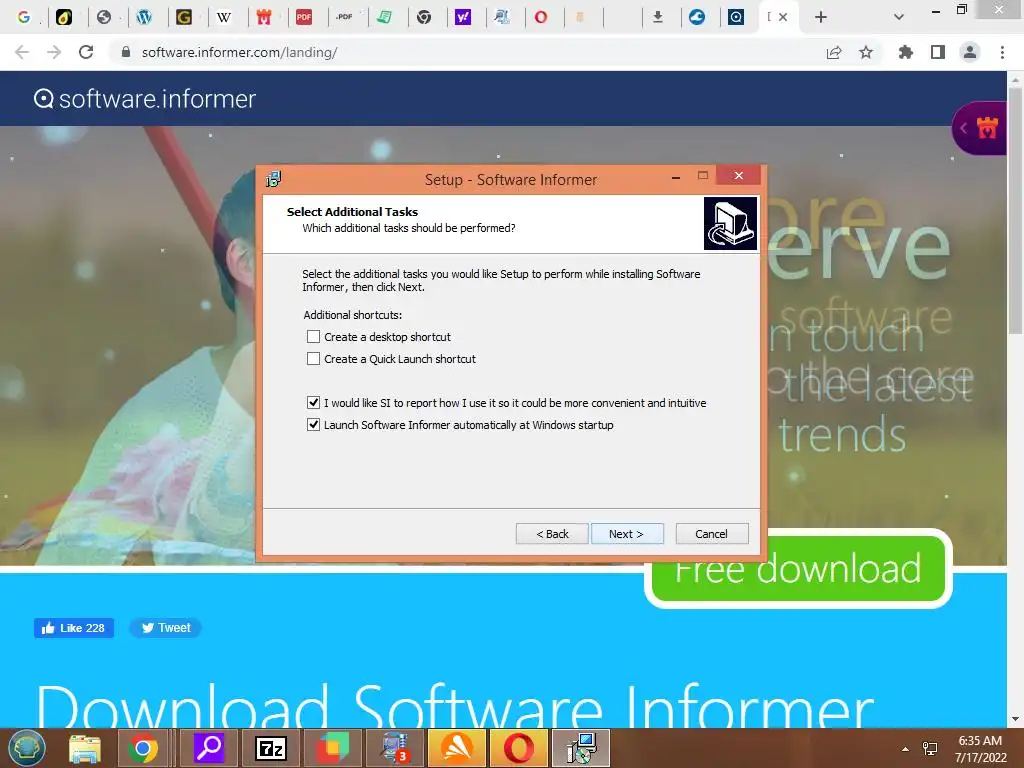Viewport: 1024px width, 768px height.
Task: Switch to the Google tab
Action: [x=24, y=17]
